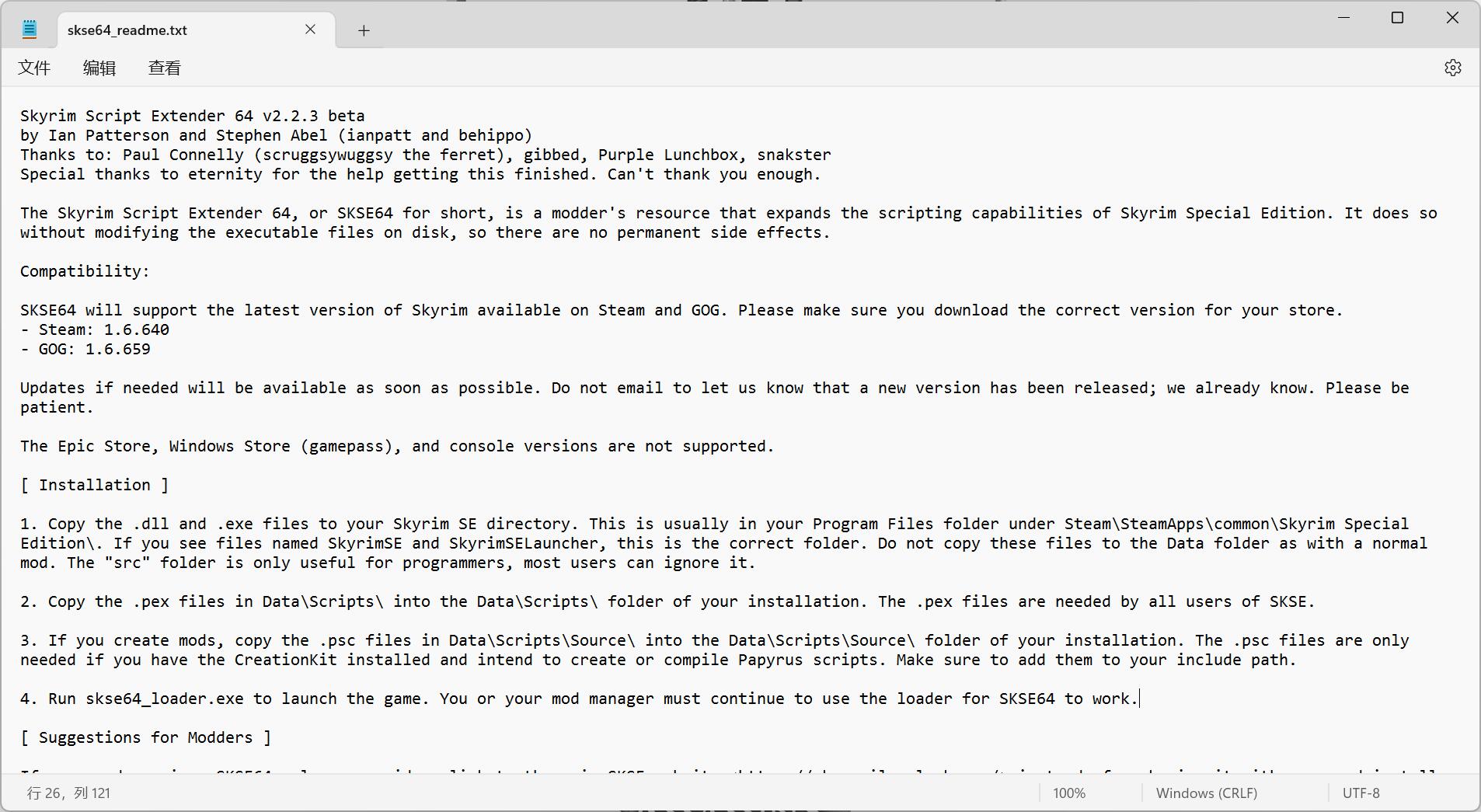Maximize the Notepad window
1481x812 pixels.
point(1397,17)
